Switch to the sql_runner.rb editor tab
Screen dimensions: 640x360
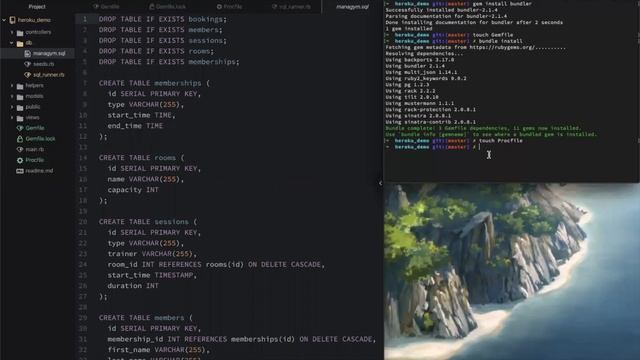point(291,7)
